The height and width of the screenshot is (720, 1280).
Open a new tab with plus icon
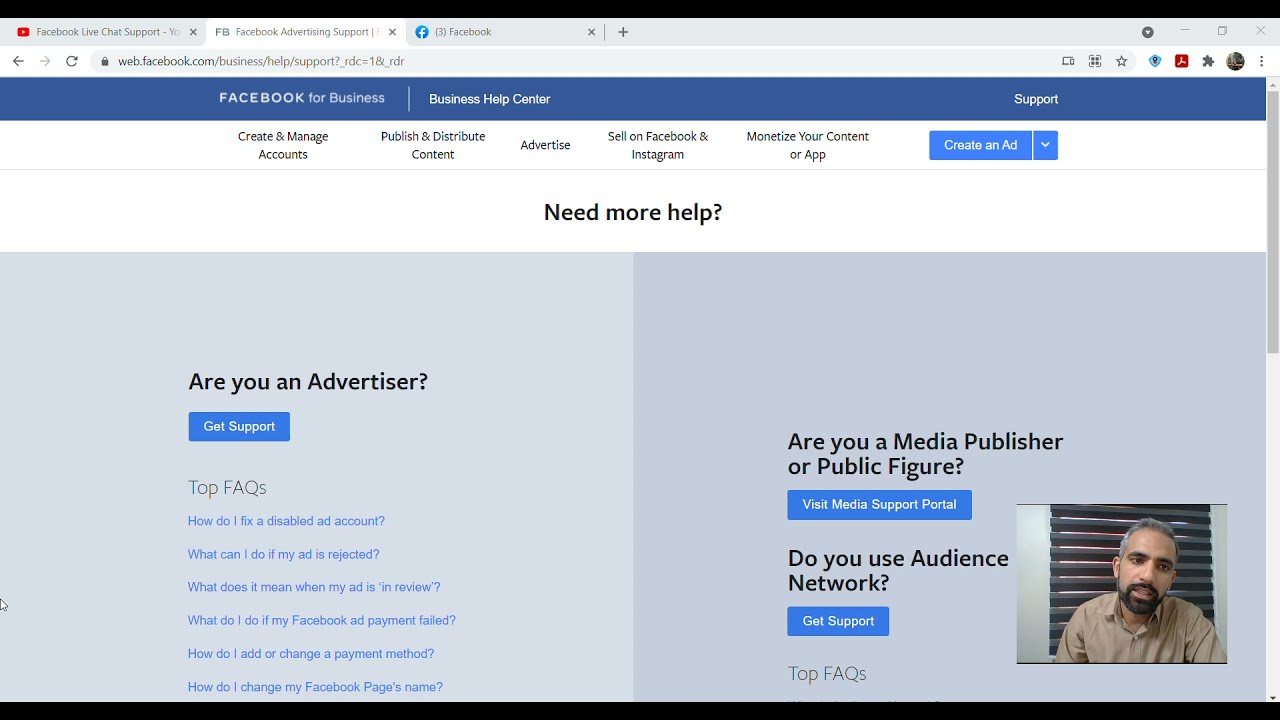pos(623,32)
